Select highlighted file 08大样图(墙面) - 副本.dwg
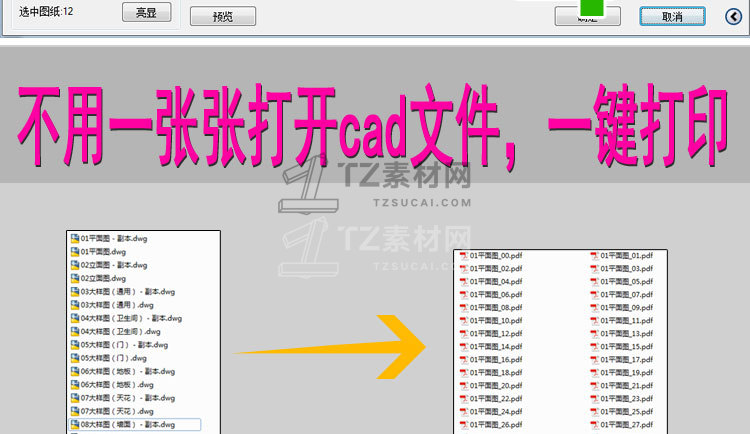The height and width of the screenshot is (434, 750). click(135, 424)
